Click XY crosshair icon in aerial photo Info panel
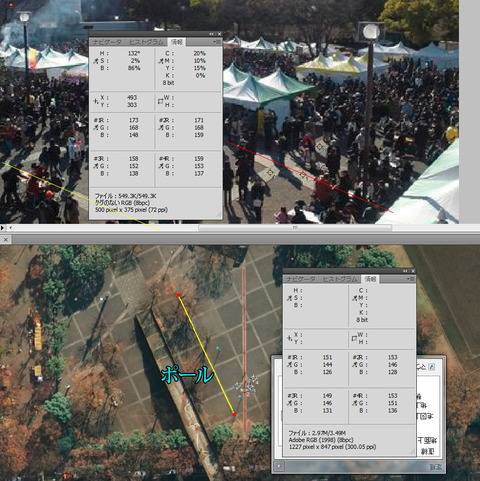The image size is (480, 481). coord(290,338)
